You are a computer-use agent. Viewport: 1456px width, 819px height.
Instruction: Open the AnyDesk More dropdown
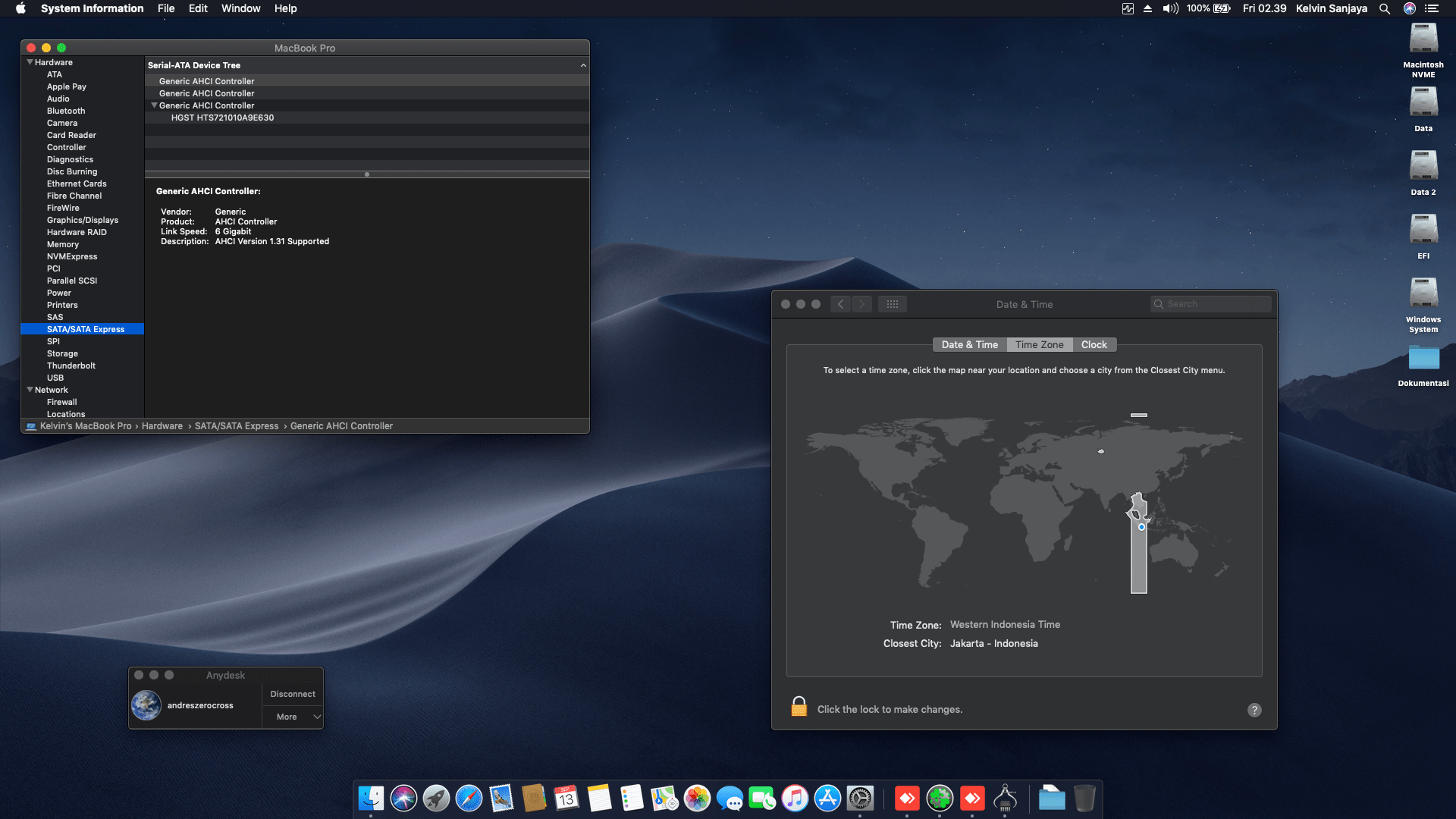[293, 717]
